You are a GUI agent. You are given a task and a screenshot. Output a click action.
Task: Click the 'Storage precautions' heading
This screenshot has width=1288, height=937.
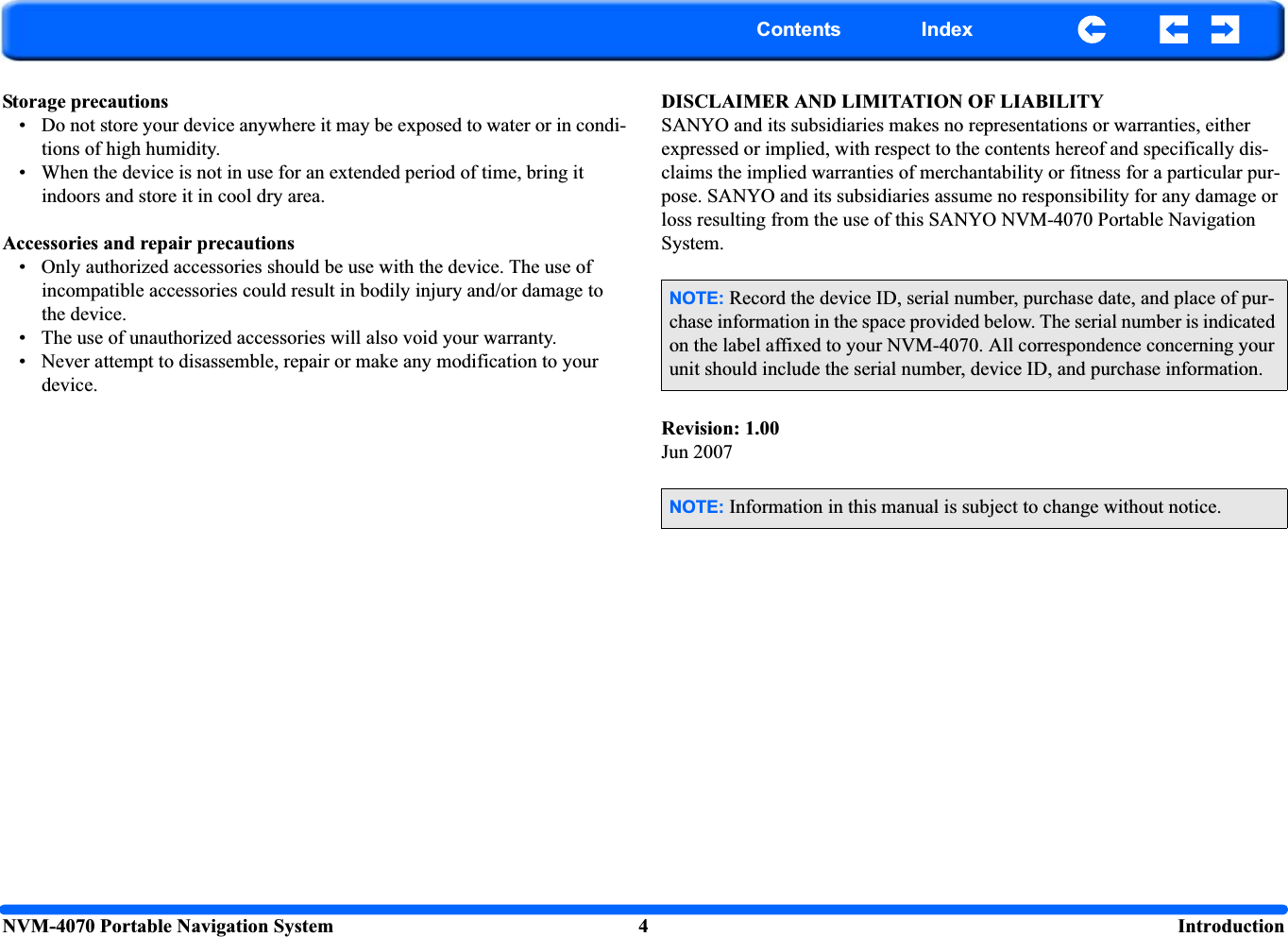tap(85, 102)
